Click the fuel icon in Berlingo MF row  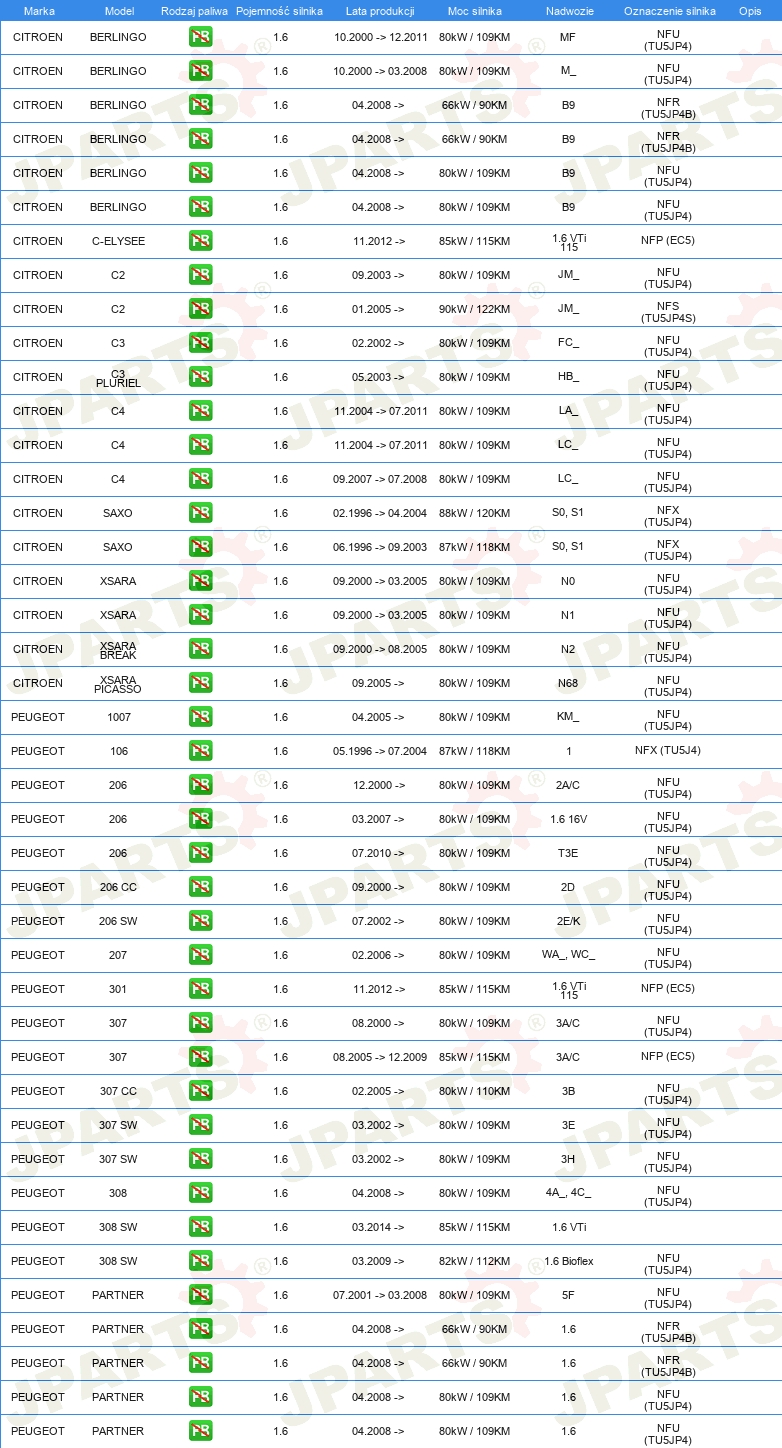click(200, 37)
